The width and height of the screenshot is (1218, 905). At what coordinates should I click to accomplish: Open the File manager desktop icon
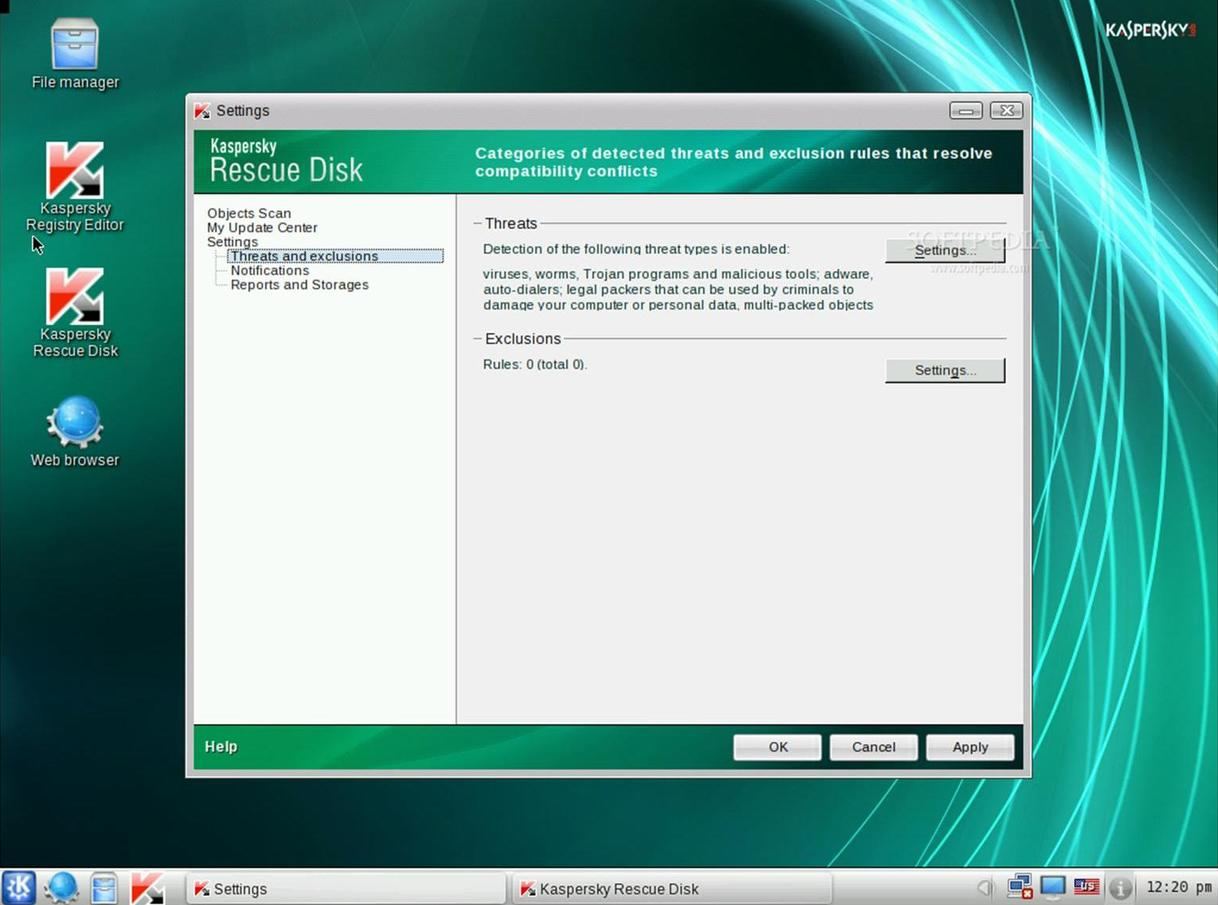click(75, 55)
